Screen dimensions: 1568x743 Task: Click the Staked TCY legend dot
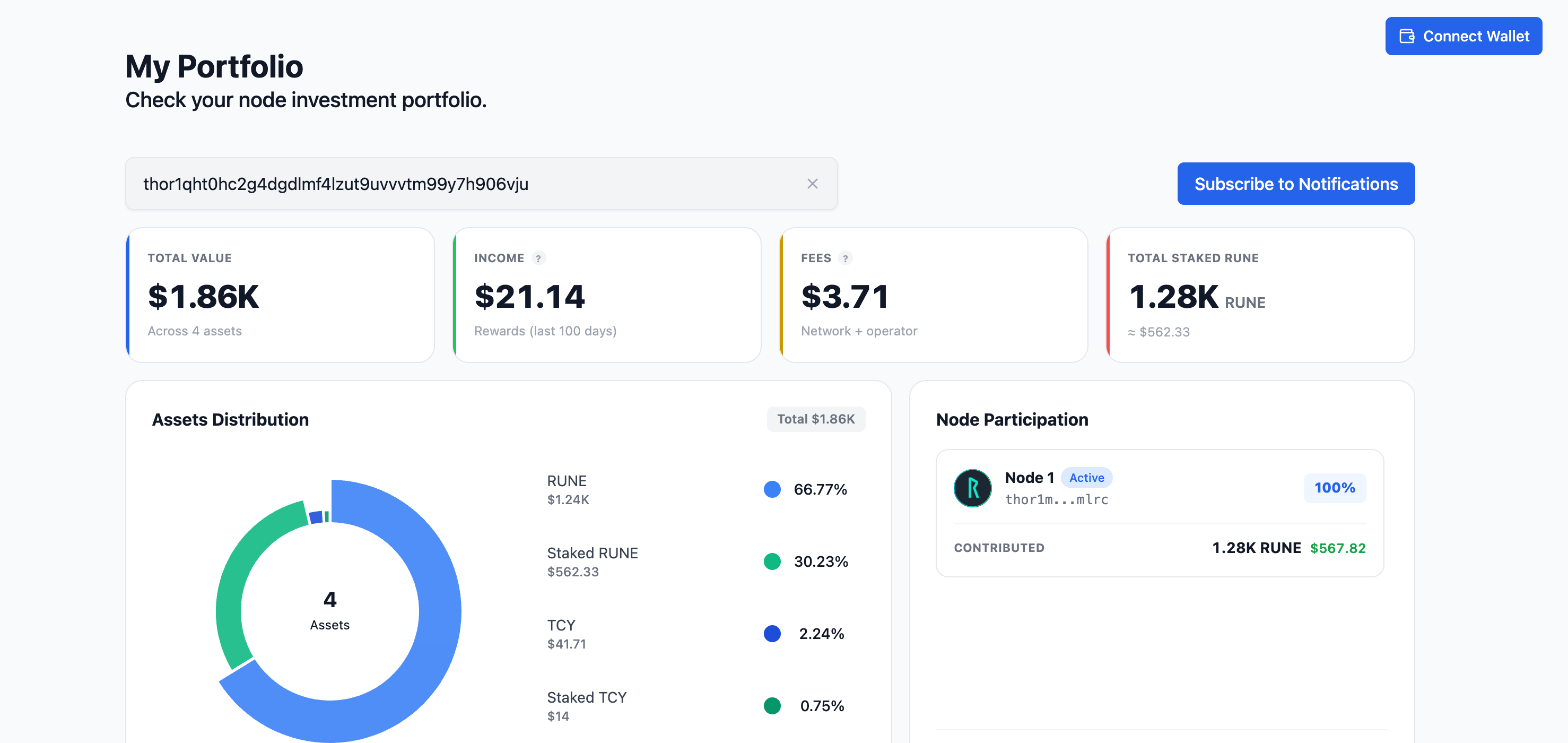point(772,706)
